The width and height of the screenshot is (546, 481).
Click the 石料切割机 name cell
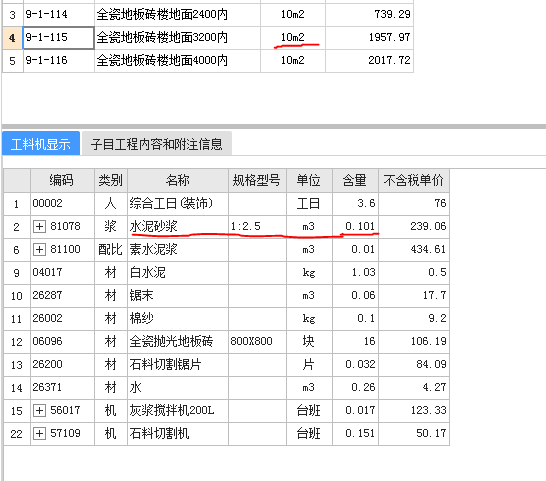click(178, 434)
